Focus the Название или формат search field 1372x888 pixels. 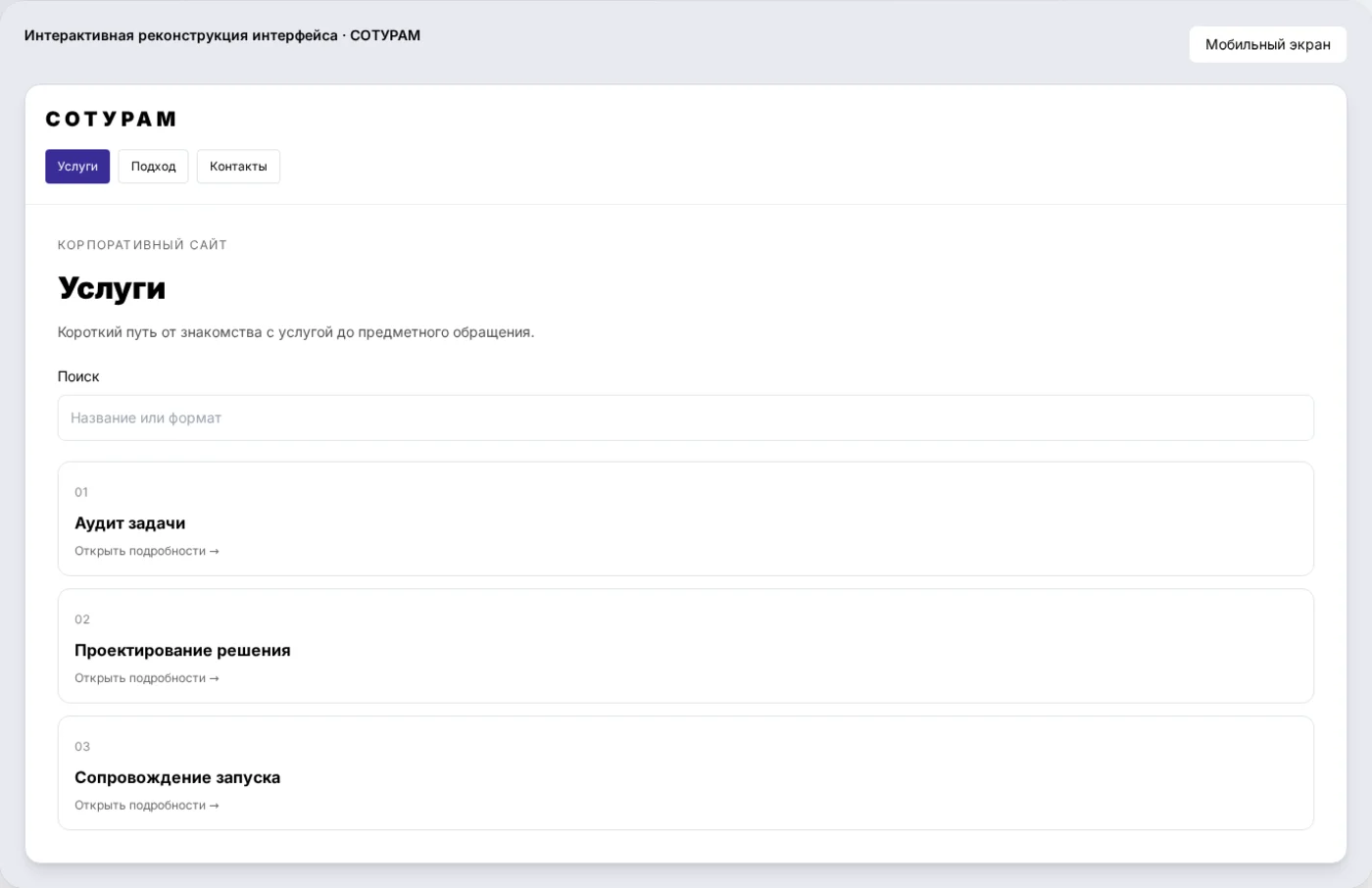[x=685, y=419]
